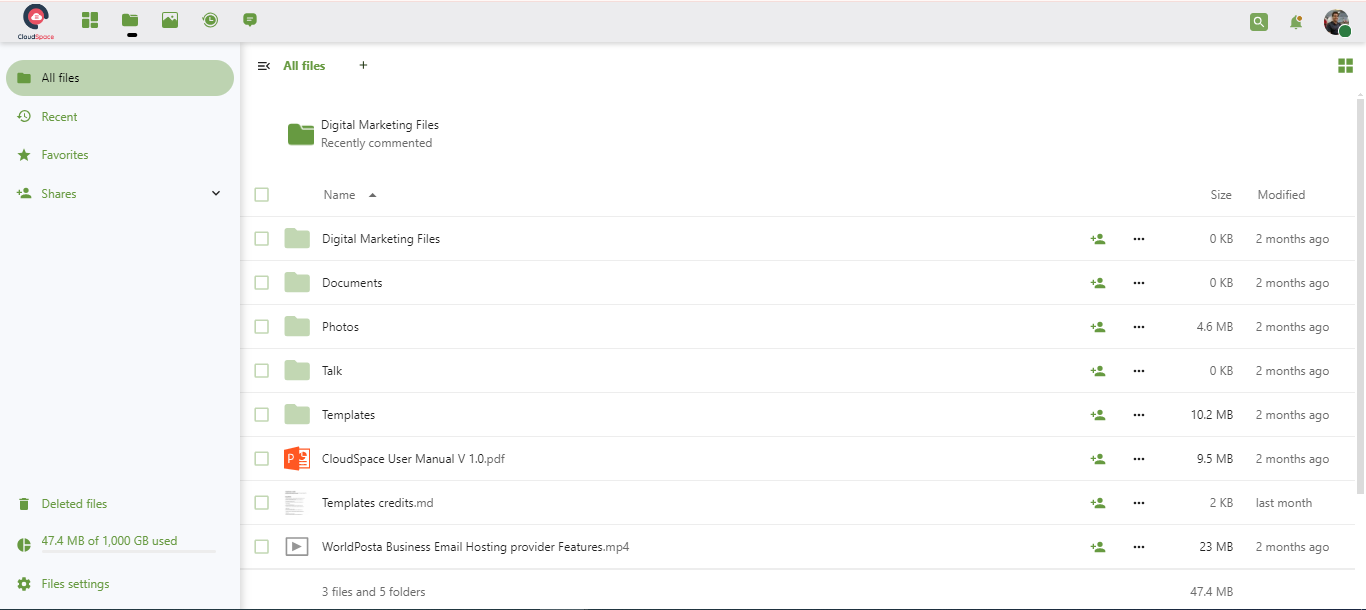The width and height of the screenshot is (1366, 610).
Task: Share the Documents folder
Action: pyautogui.click(x=1098, y=283)
